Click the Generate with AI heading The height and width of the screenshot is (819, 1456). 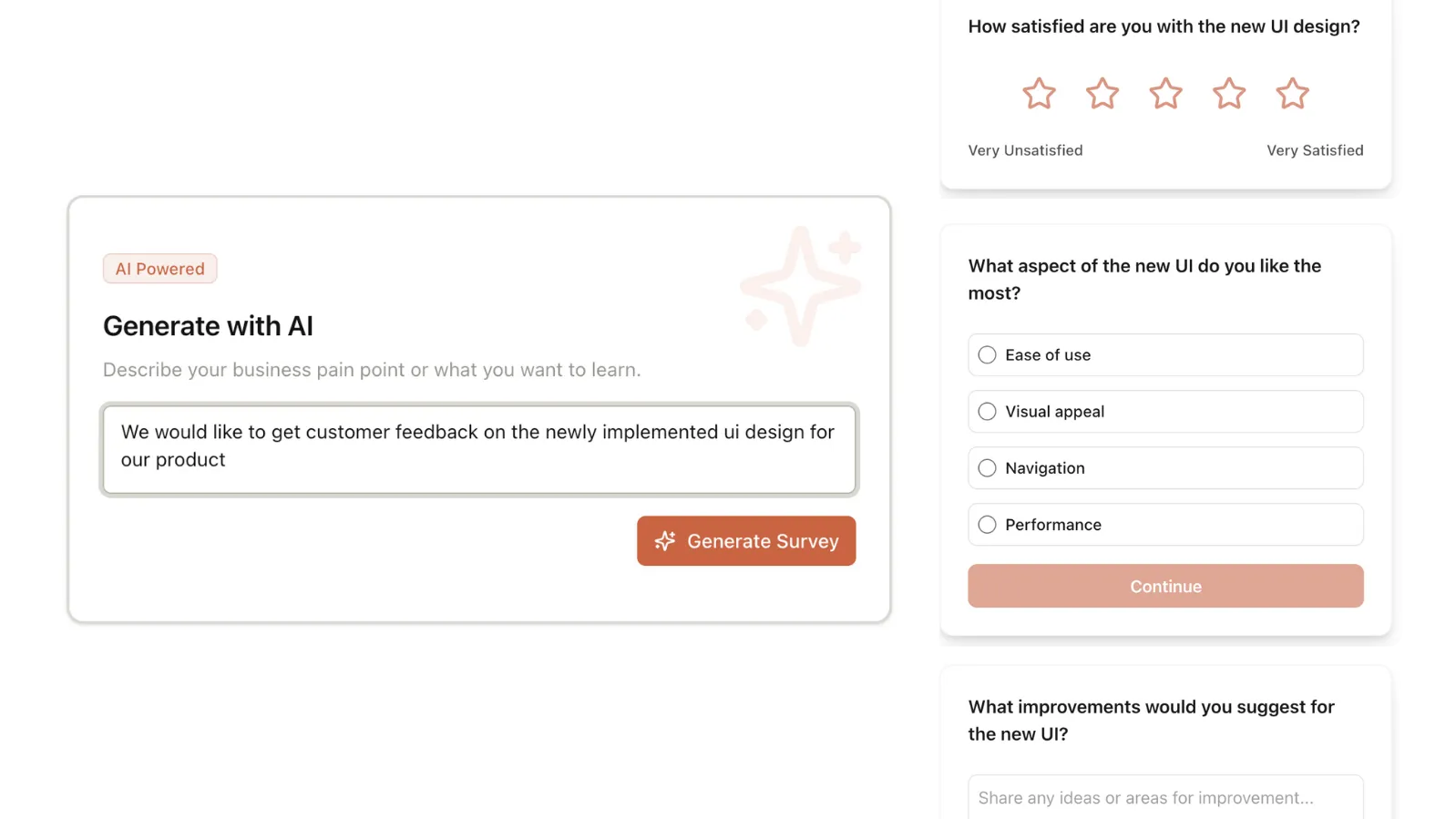[208, 326]
